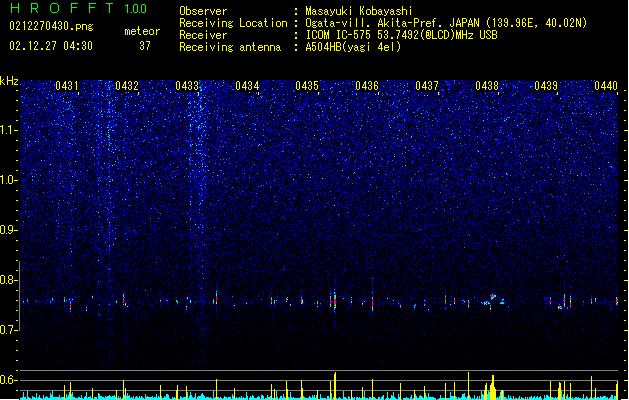Click the 0434 time marker

[247, 86]
